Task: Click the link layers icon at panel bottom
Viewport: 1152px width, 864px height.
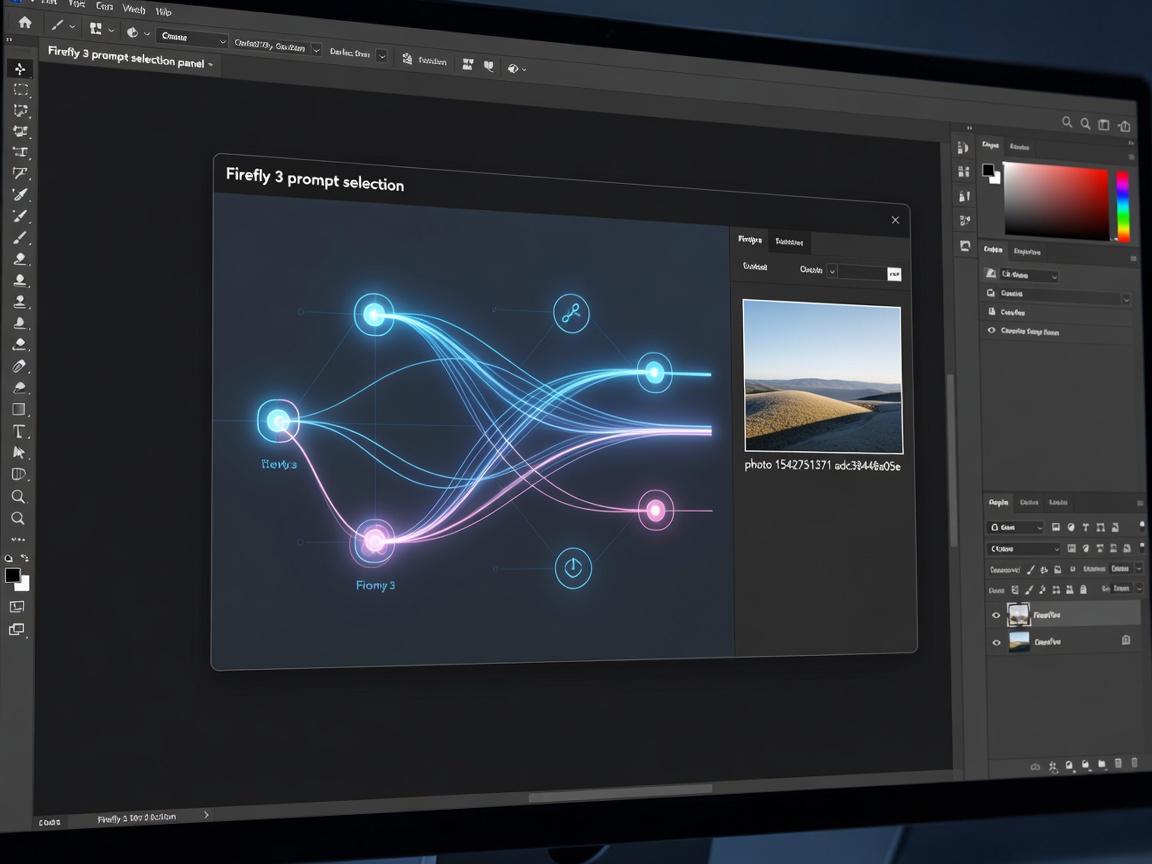Action: (x=1035, y=766)
